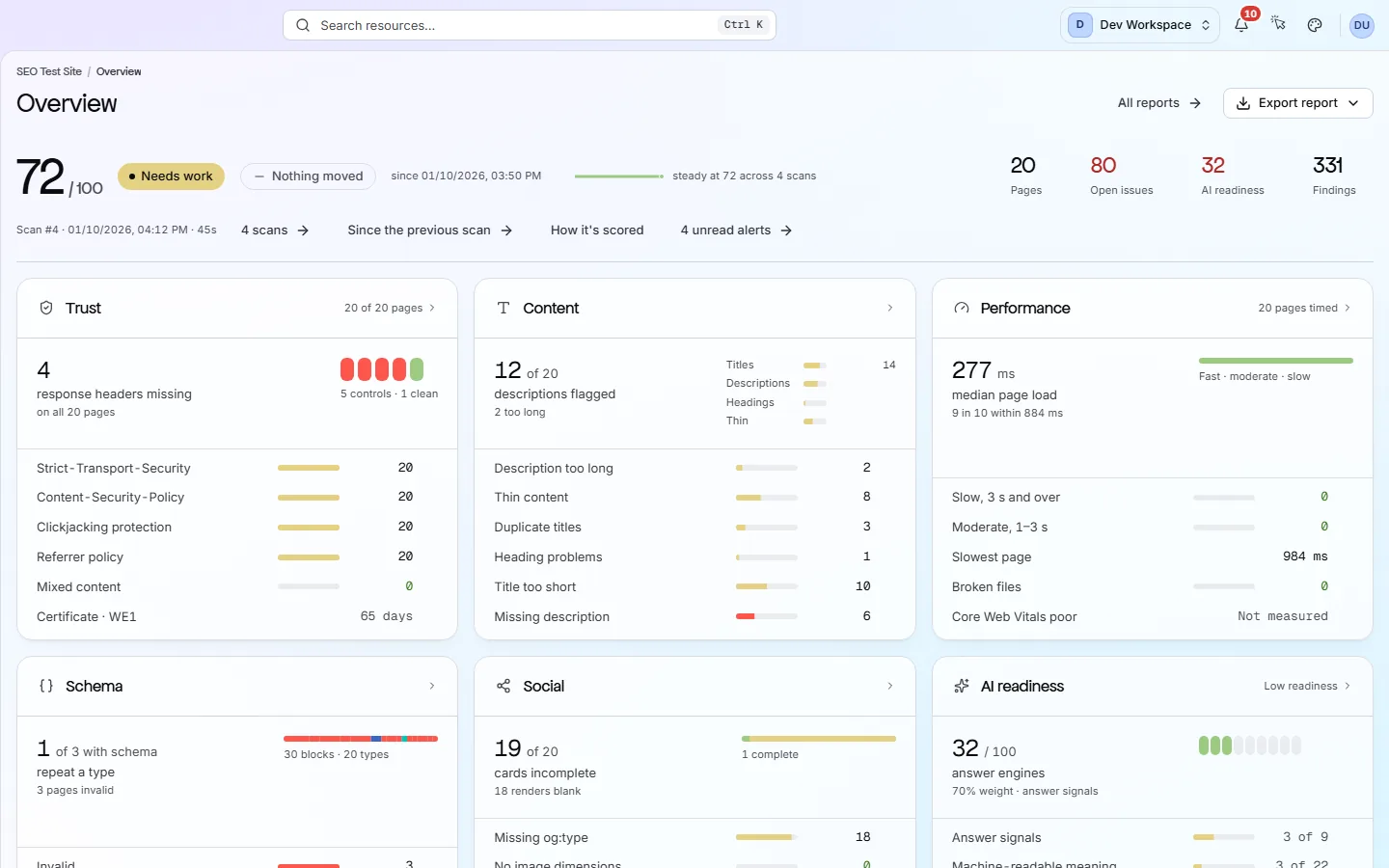Open Since the previous scan comparison

[x=430, y=231]
